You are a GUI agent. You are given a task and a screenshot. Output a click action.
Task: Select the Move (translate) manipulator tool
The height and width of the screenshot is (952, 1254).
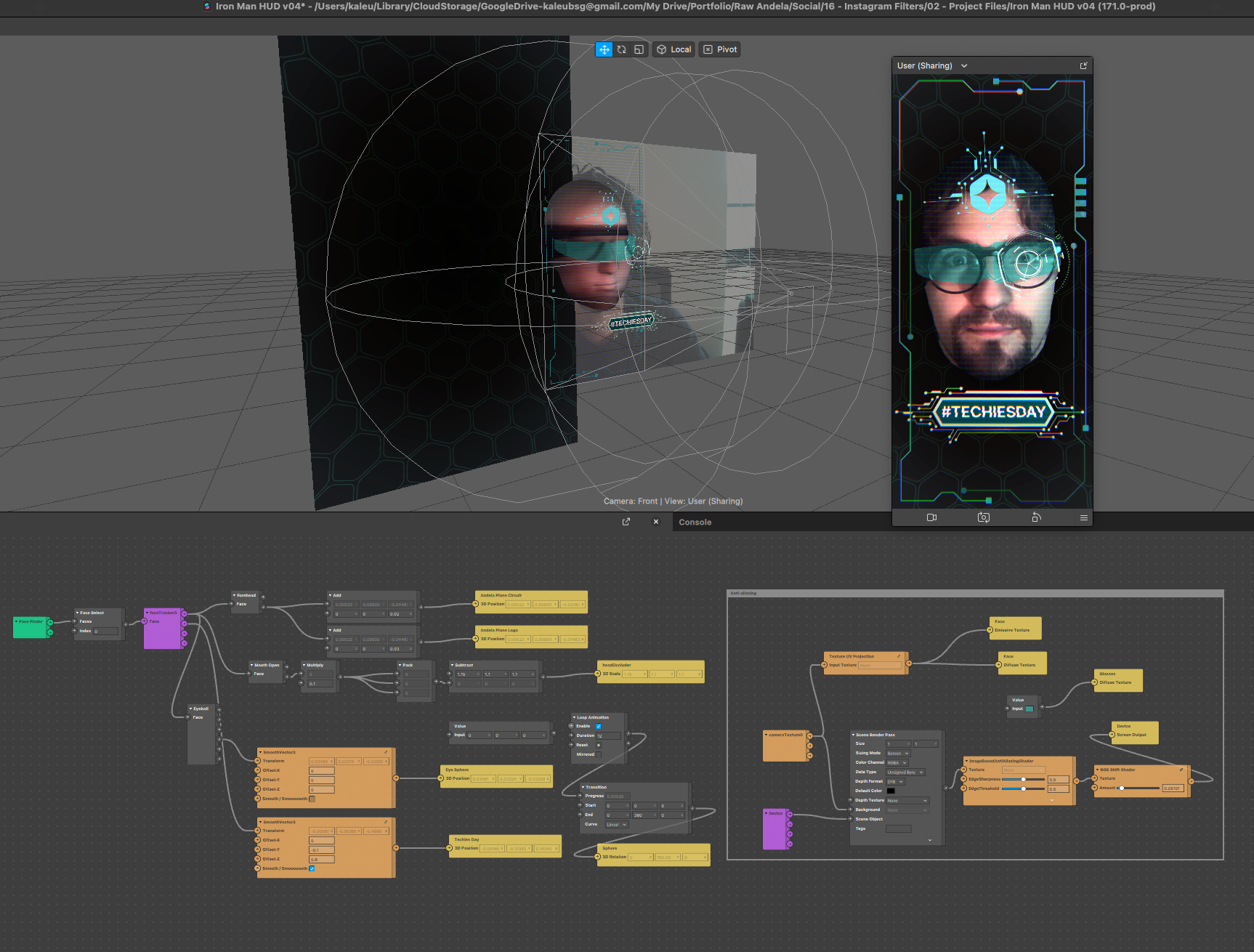click(x=604, y=49)
